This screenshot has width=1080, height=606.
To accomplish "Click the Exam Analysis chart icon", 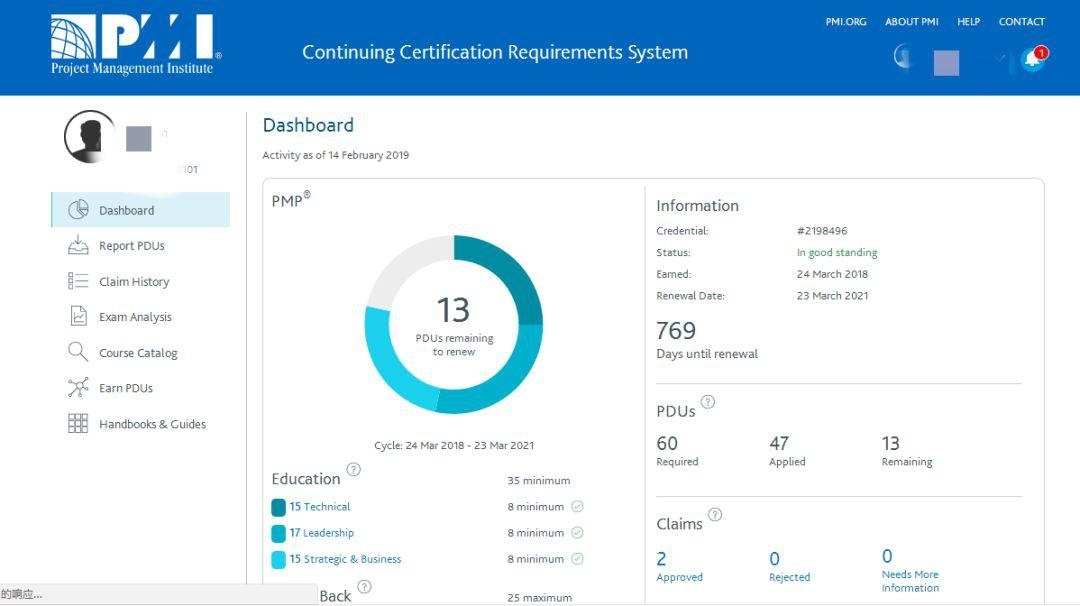I will [x=78, y=317].
